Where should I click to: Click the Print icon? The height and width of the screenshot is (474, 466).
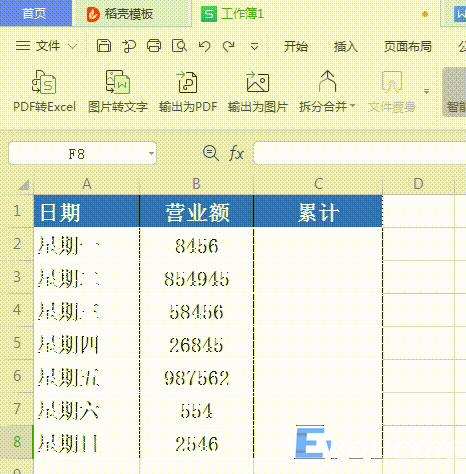pos(154,46)
